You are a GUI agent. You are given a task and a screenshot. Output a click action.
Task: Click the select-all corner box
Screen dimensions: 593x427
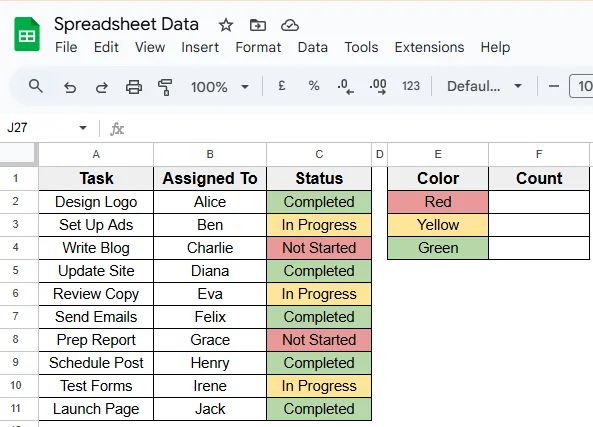[x=19, y=154]
